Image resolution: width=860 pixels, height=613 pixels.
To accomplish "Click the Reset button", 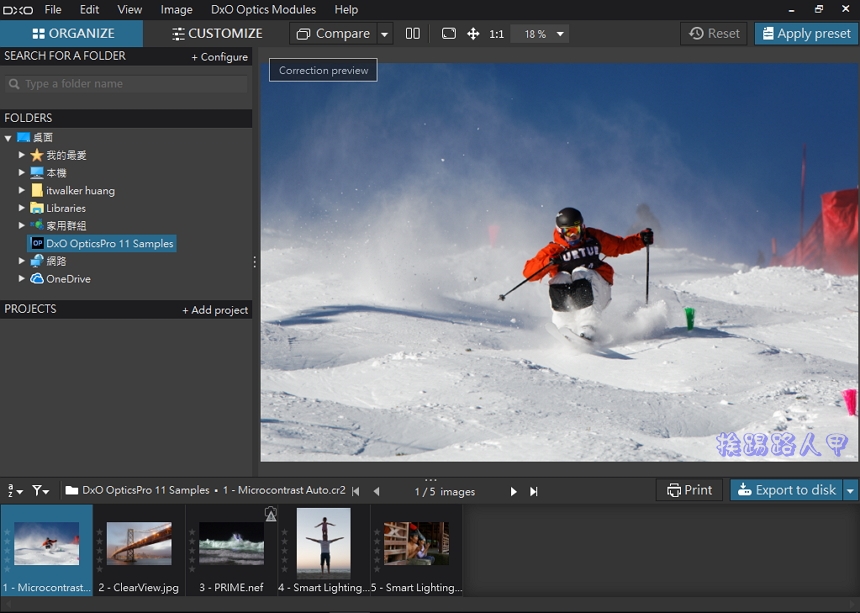I will (x=714, y=33).
